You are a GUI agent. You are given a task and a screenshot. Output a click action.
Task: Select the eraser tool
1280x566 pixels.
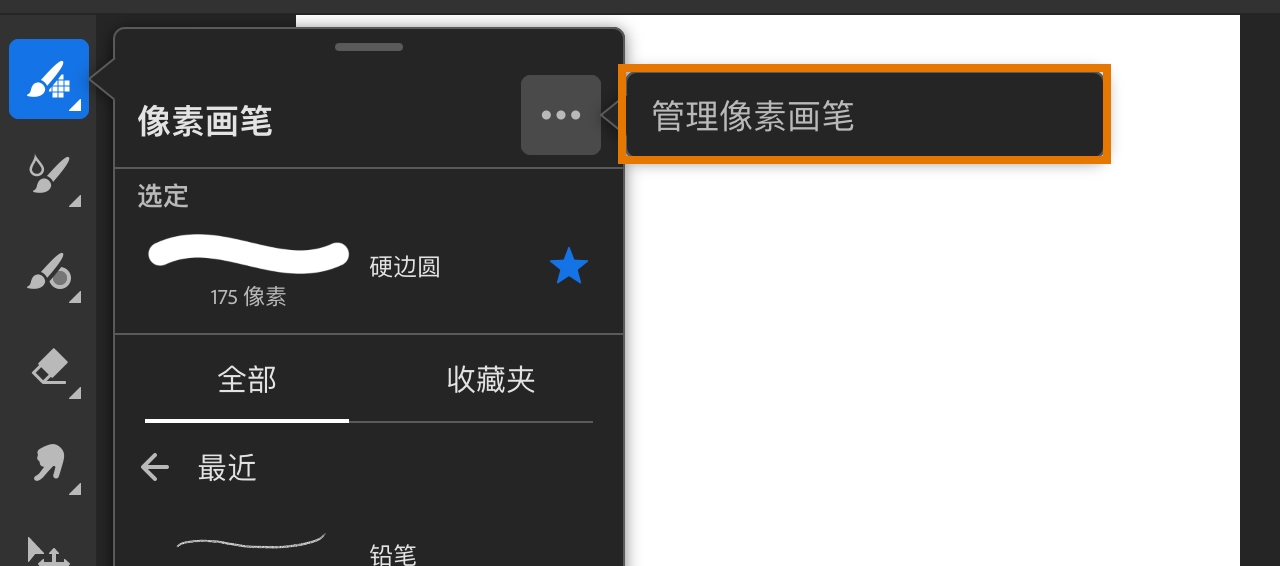pyautogui.click(x=49, y=368)
